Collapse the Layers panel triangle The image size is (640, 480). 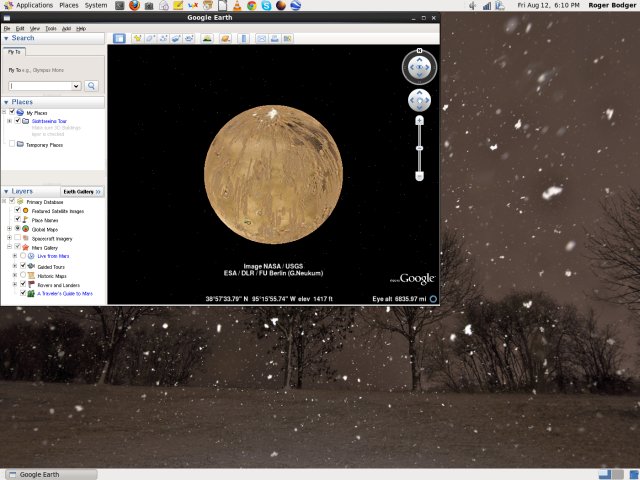[x=6, y=191]
